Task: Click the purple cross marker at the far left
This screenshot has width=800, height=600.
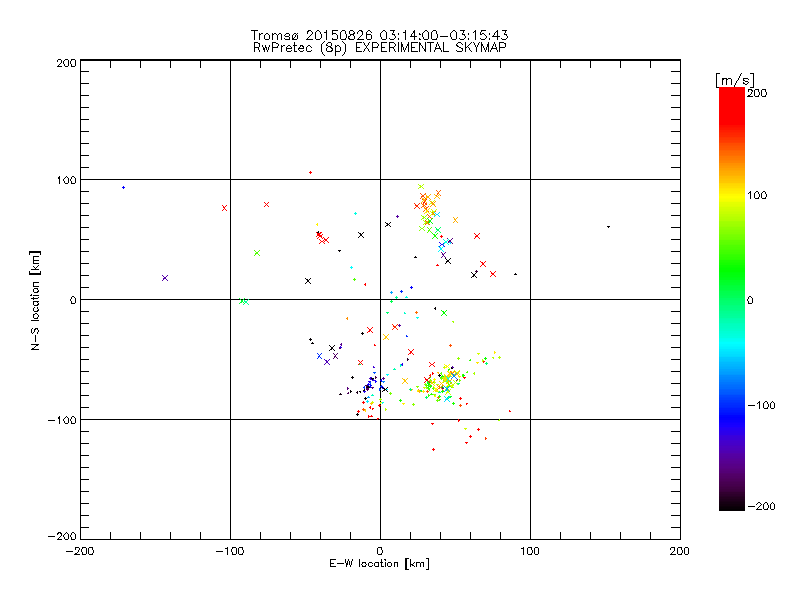Action: 165,278
